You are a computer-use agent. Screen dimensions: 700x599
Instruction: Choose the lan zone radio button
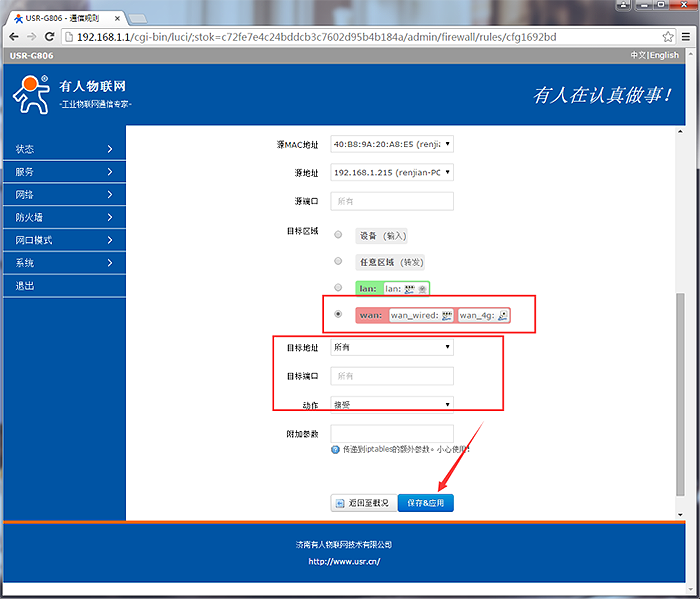[338, 288]
